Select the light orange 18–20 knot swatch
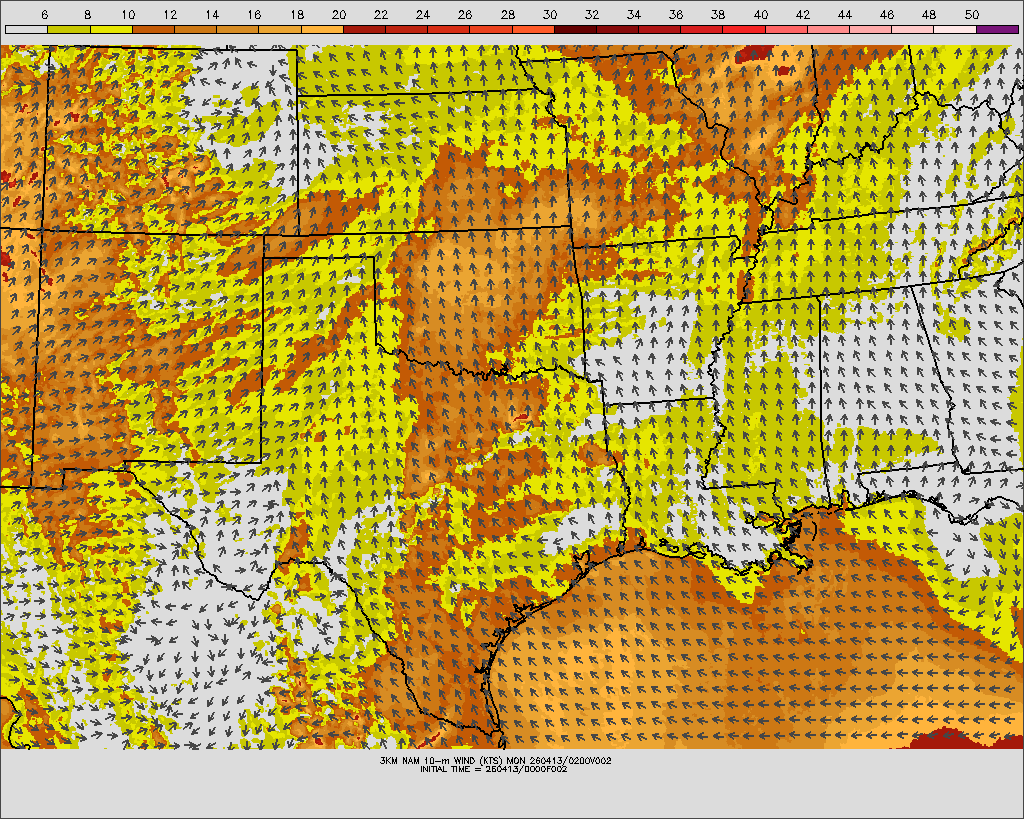 pos(322,30)
